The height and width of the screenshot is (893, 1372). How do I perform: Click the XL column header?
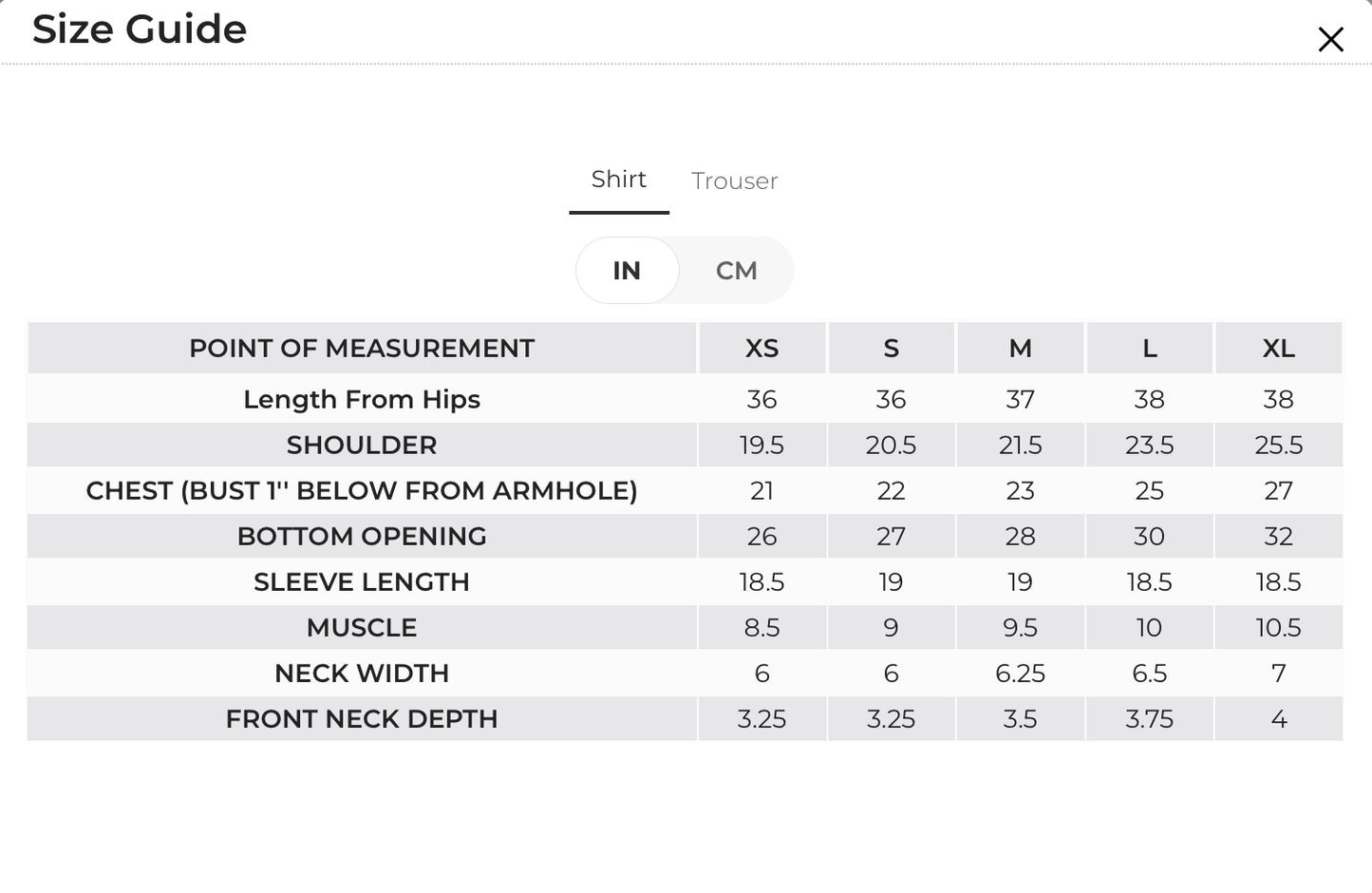[1278, 349]
